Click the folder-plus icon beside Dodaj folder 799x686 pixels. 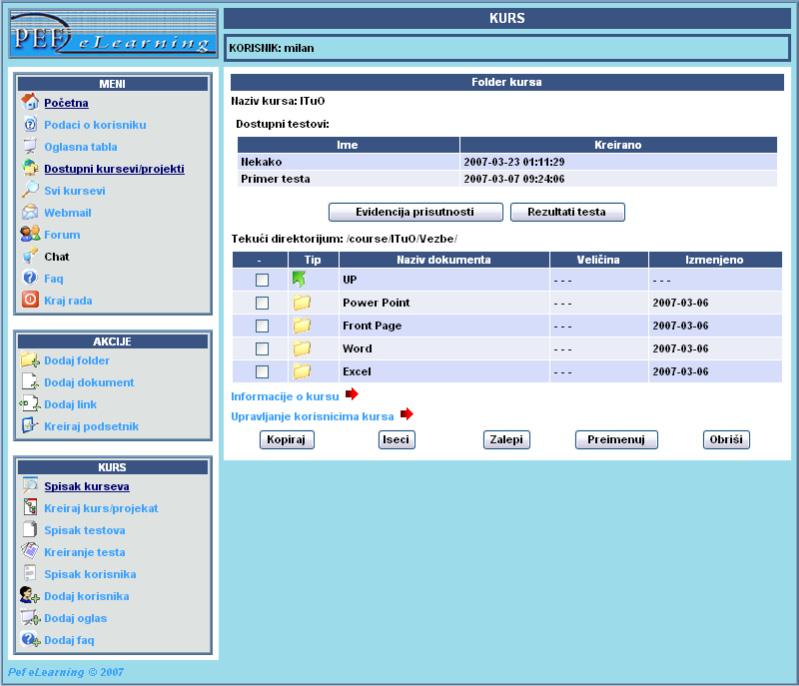[x=30, y=360]
